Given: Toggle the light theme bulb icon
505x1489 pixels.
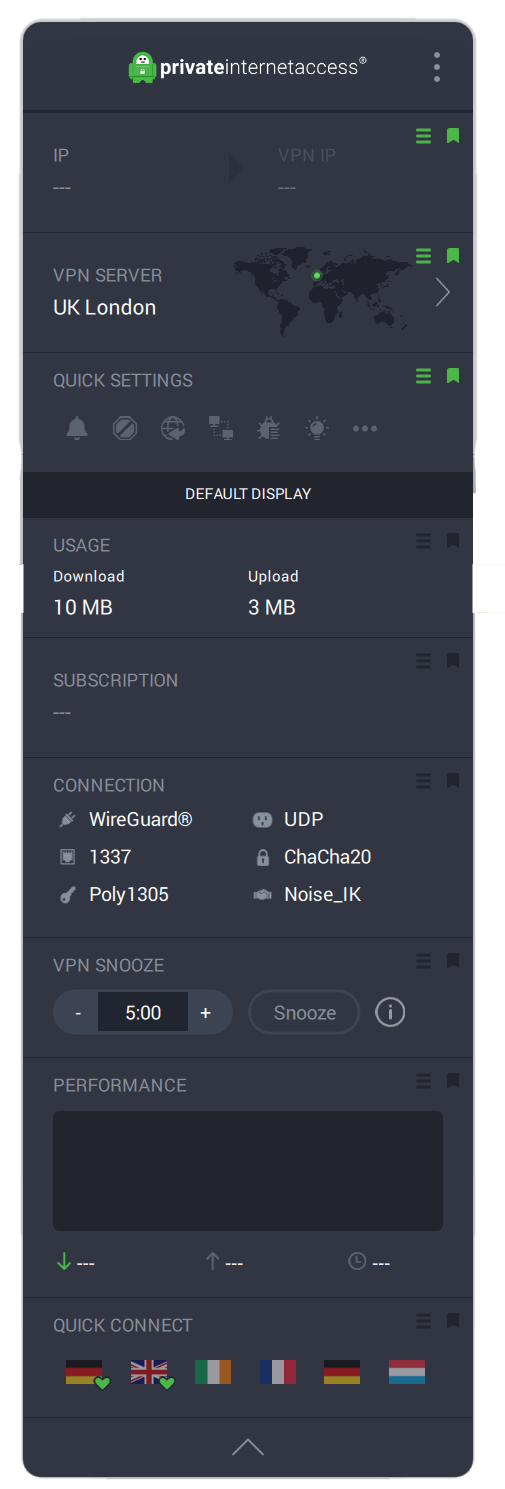Looking at the screenshot, I should coord(317,429).
